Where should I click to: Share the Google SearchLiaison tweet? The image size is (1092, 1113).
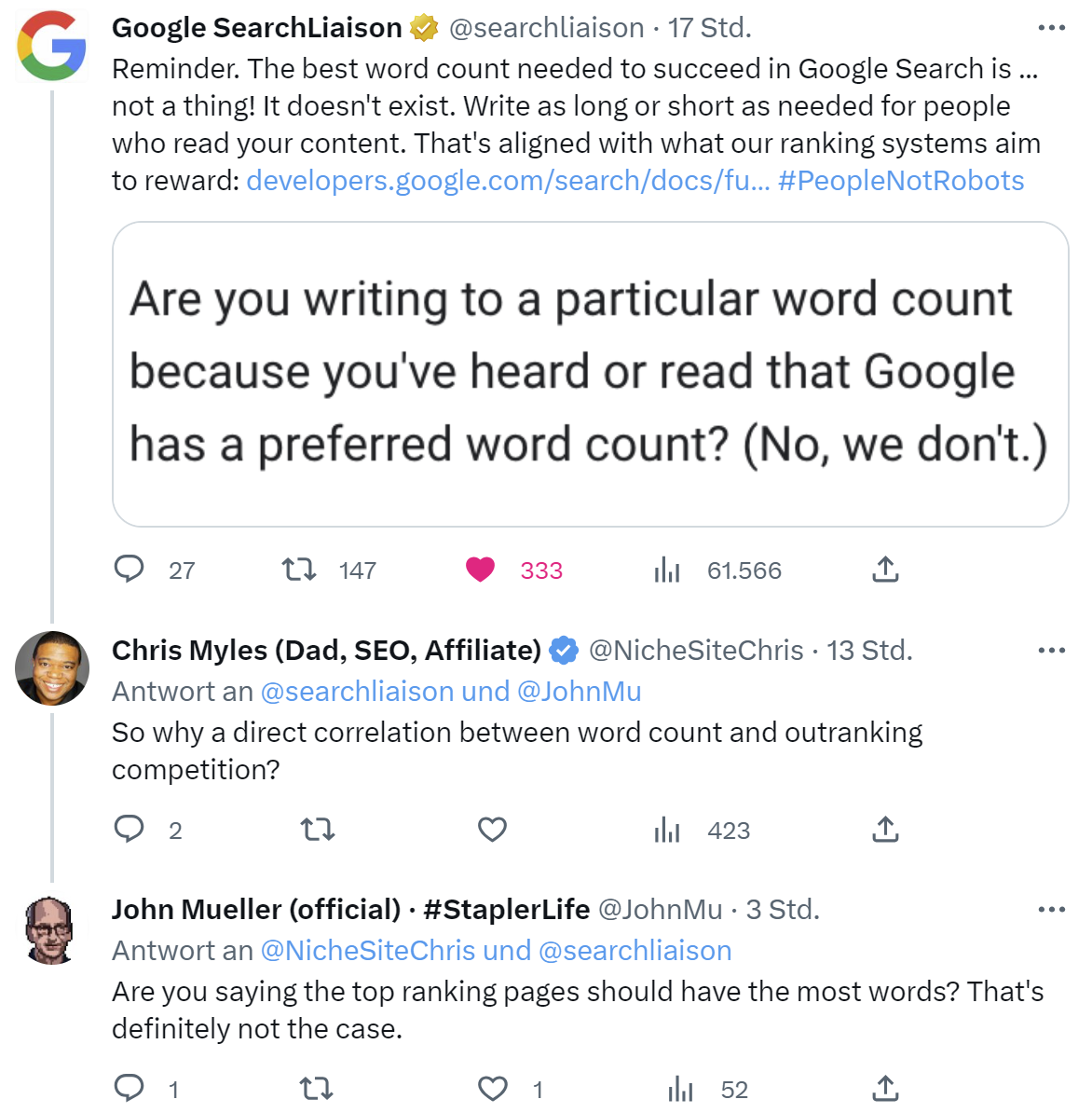coord(885,569)
